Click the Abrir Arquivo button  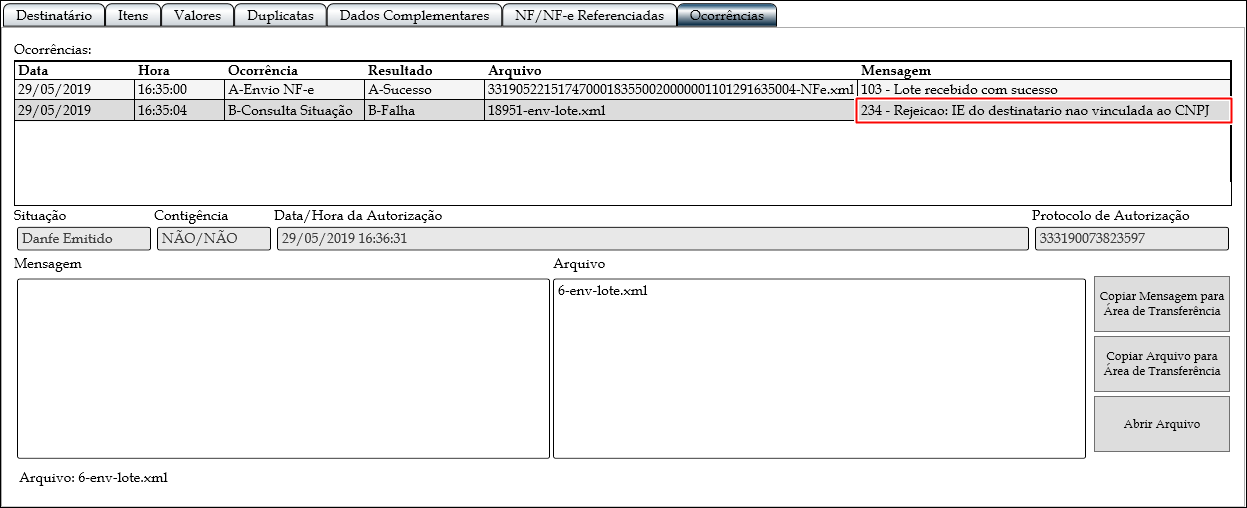tap(1162, 424)
